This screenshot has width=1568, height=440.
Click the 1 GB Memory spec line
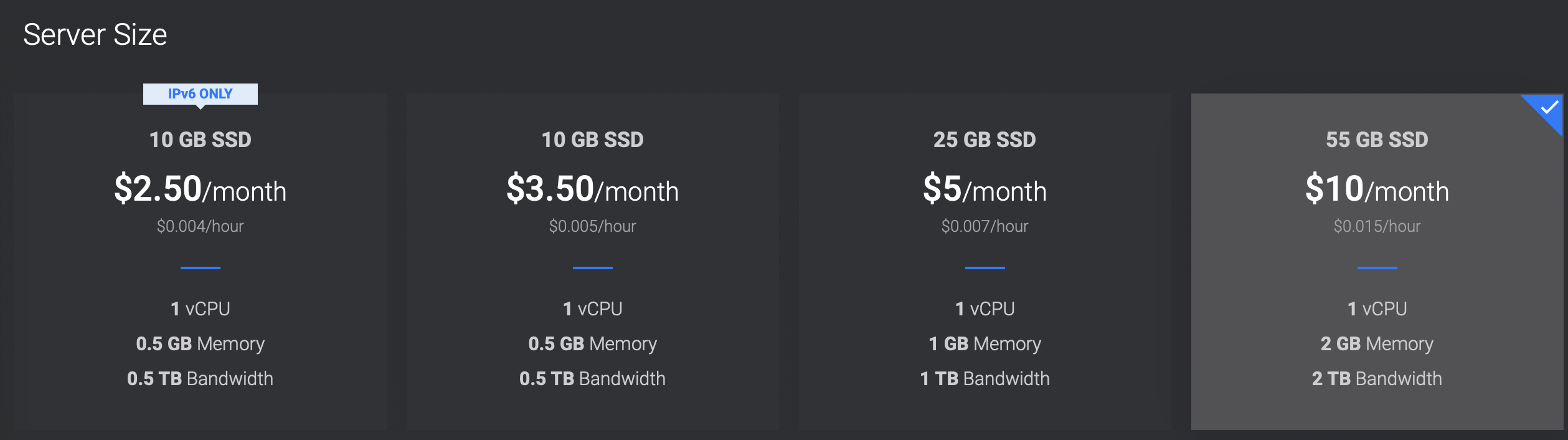click(985, 344)
